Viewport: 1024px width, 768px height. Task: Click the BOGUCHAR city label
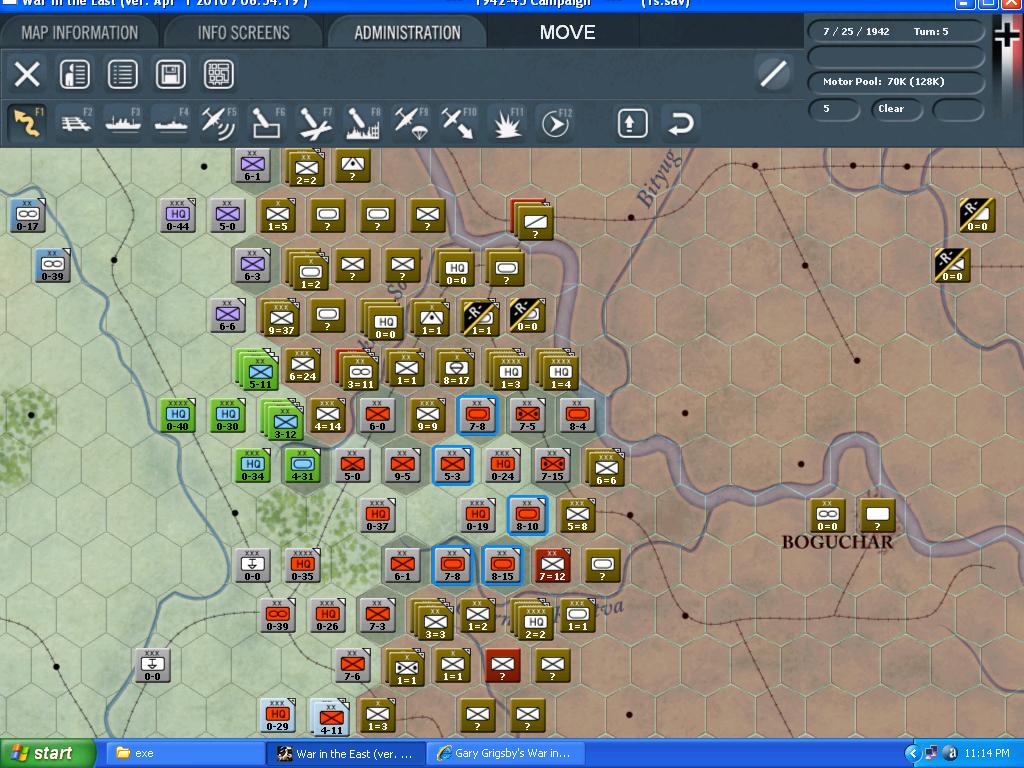[x=837, y=542]
